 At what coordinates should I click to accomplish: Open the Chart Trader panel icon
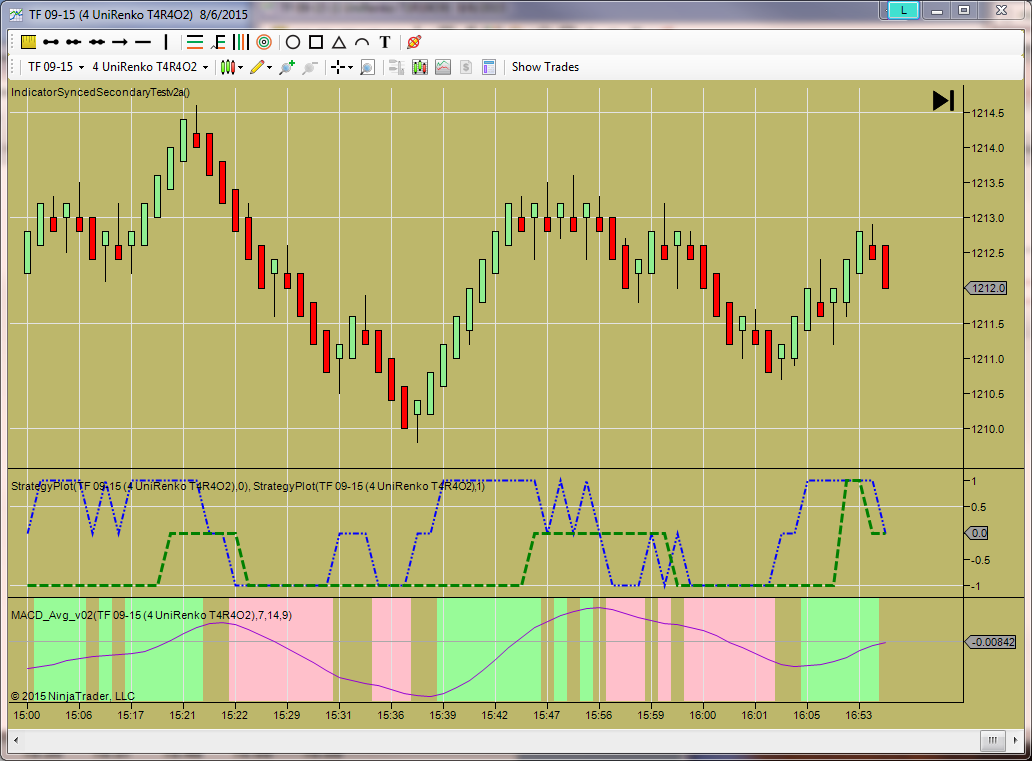[396, 66]
